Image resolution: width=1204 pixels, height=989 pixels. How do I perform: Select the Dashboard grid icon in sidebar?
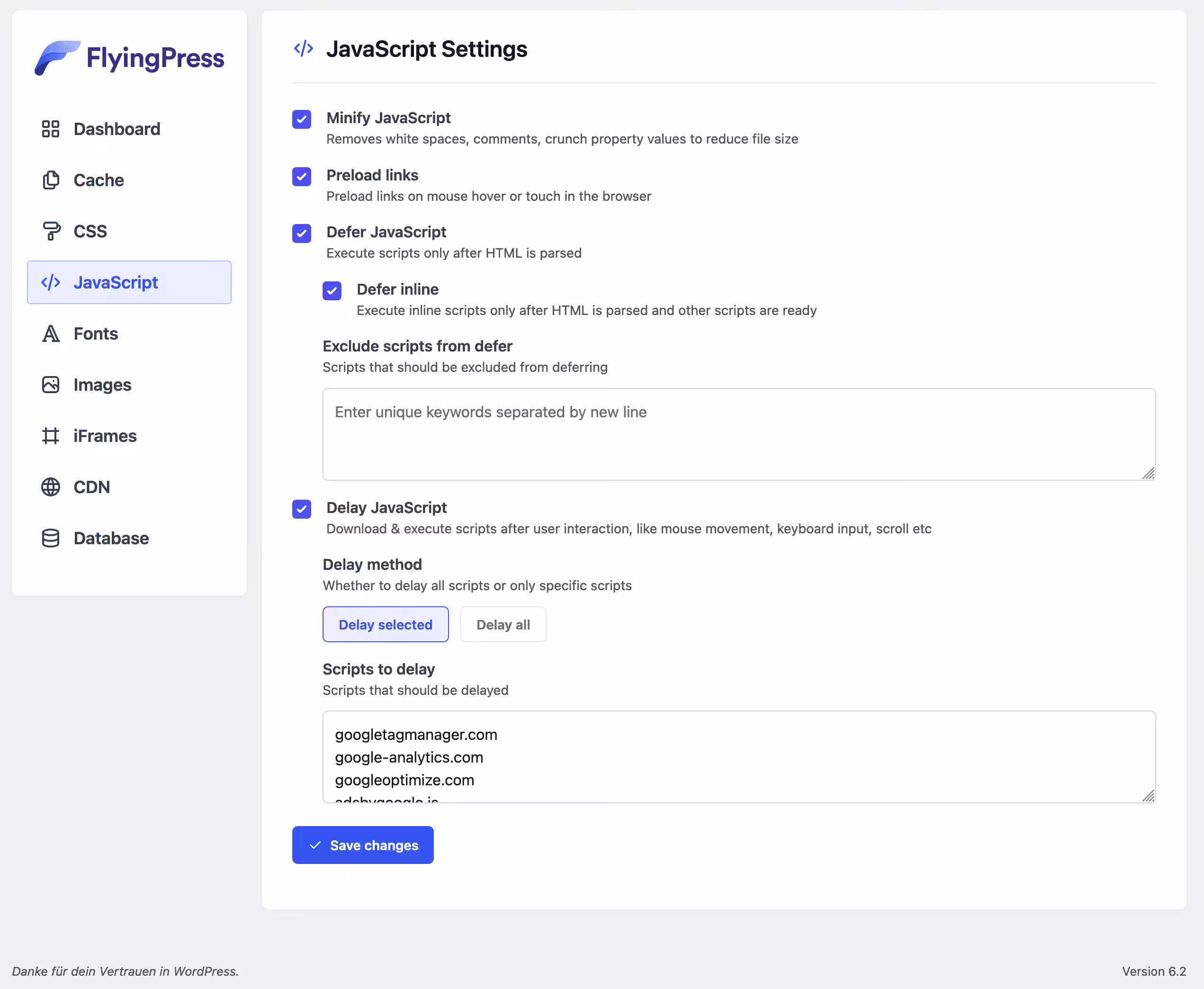51,129
